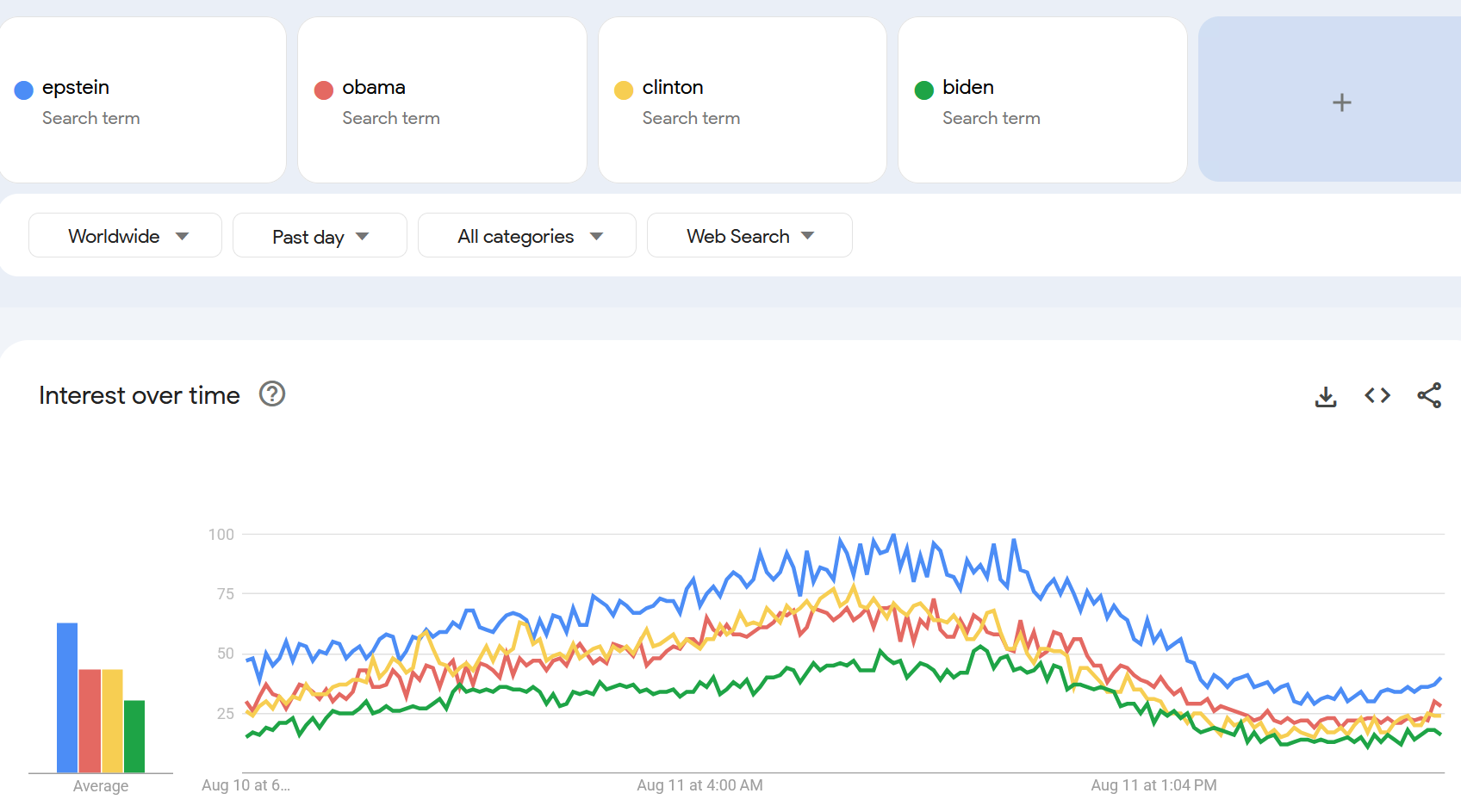
Task: Click the red obama color dot
Action: tap(324, 90)
